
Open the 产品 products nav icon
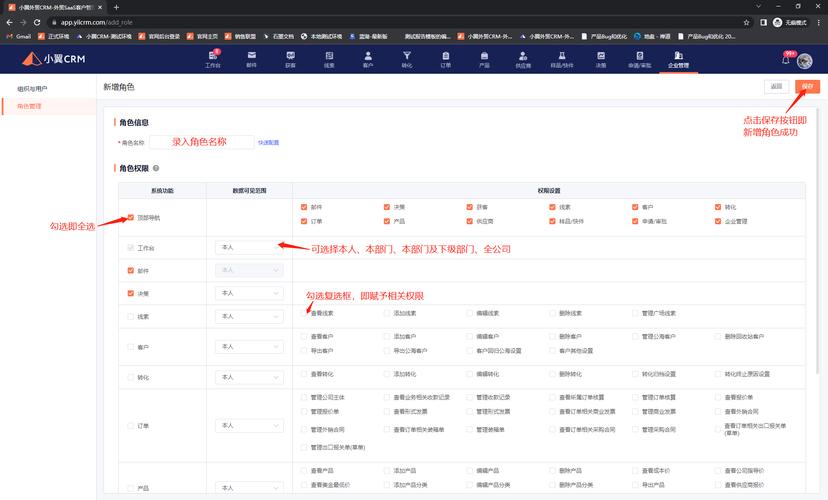coord(484,59)
